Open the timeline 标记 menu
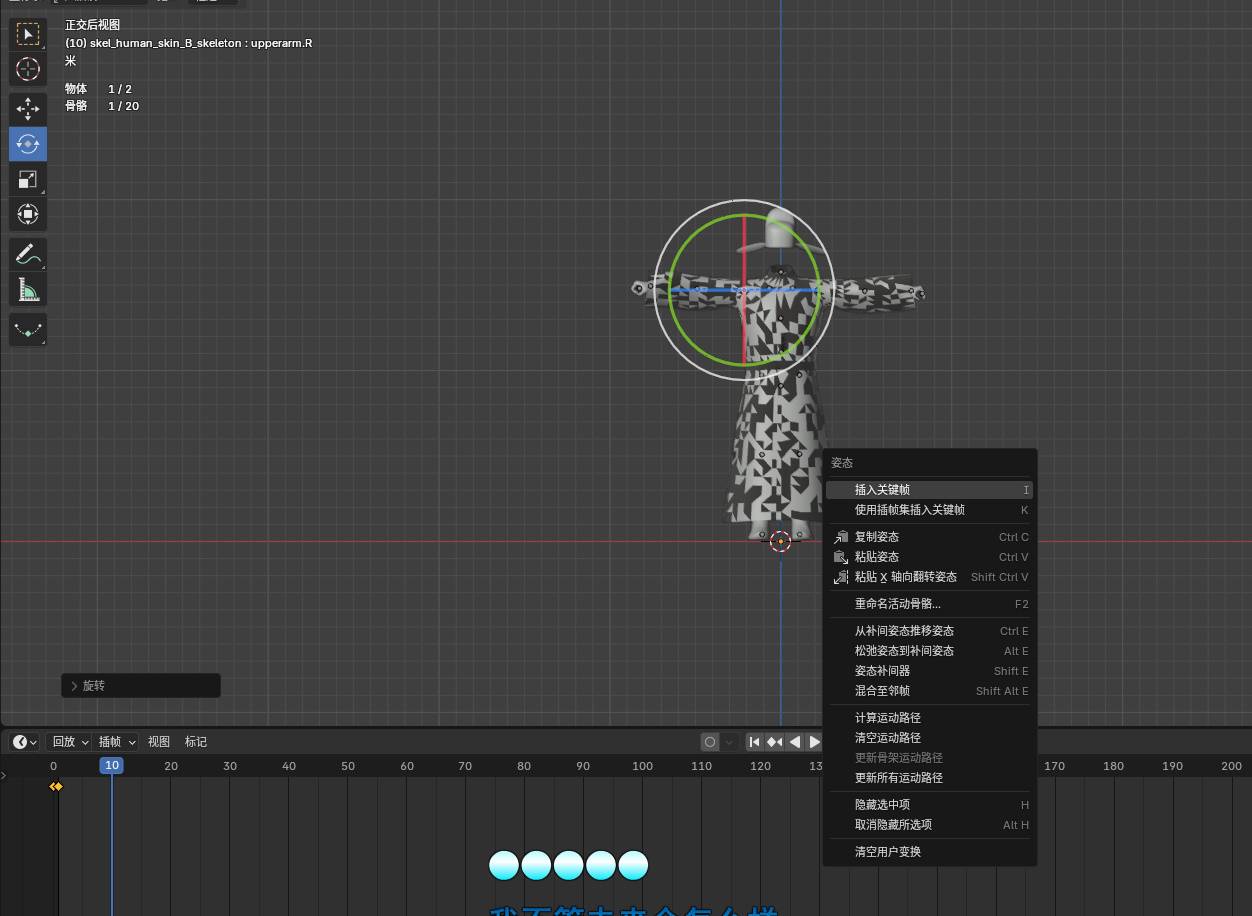This screenshot has width=1252, height=916. [196, 742]
